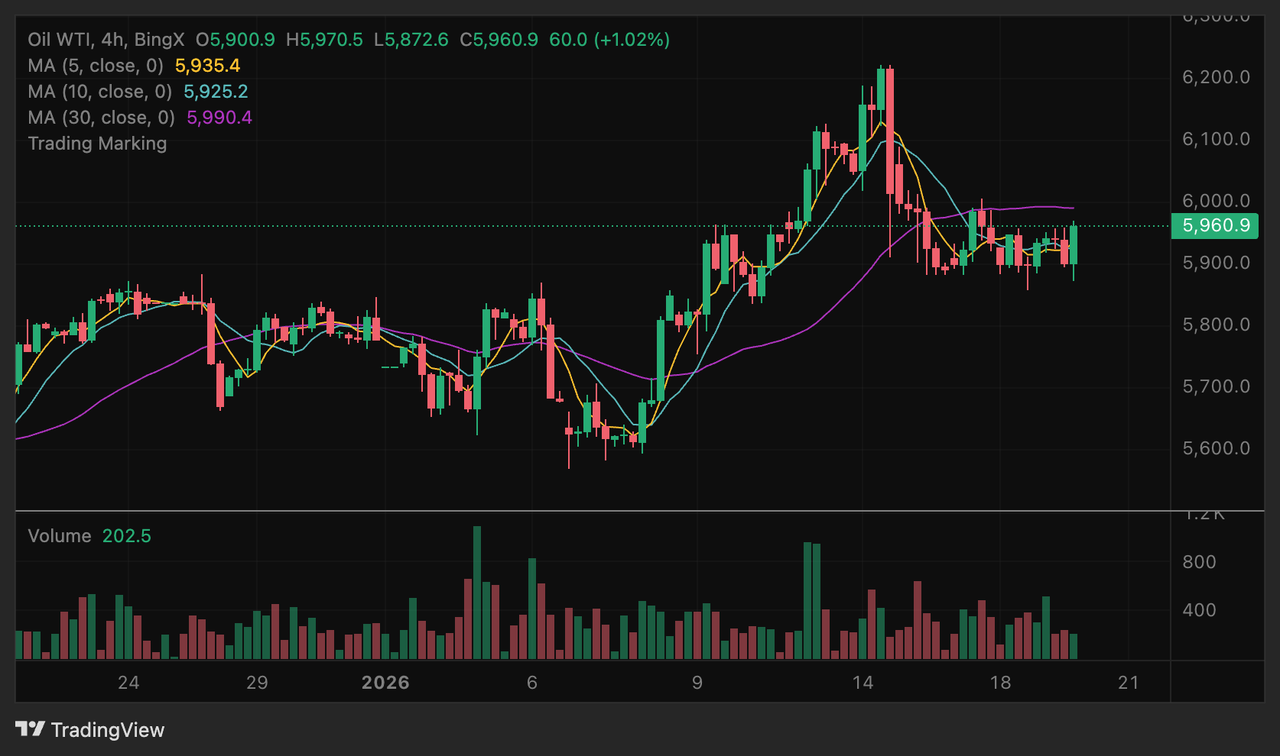
Task: Select the Oil WTI symbol title
Action: tap(60, 40)
